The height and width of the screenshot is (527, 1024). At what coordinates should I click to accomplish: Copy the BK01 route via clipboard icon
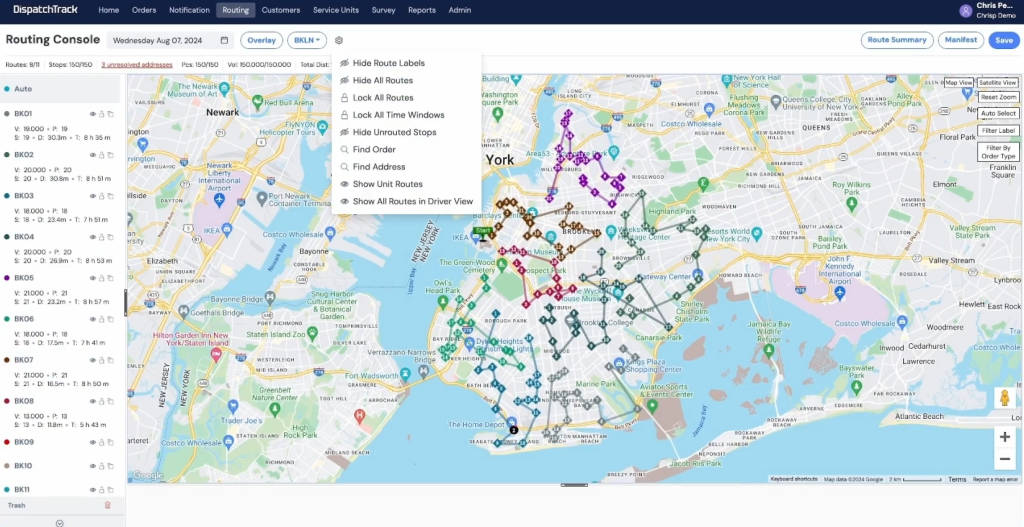(110, 114)
